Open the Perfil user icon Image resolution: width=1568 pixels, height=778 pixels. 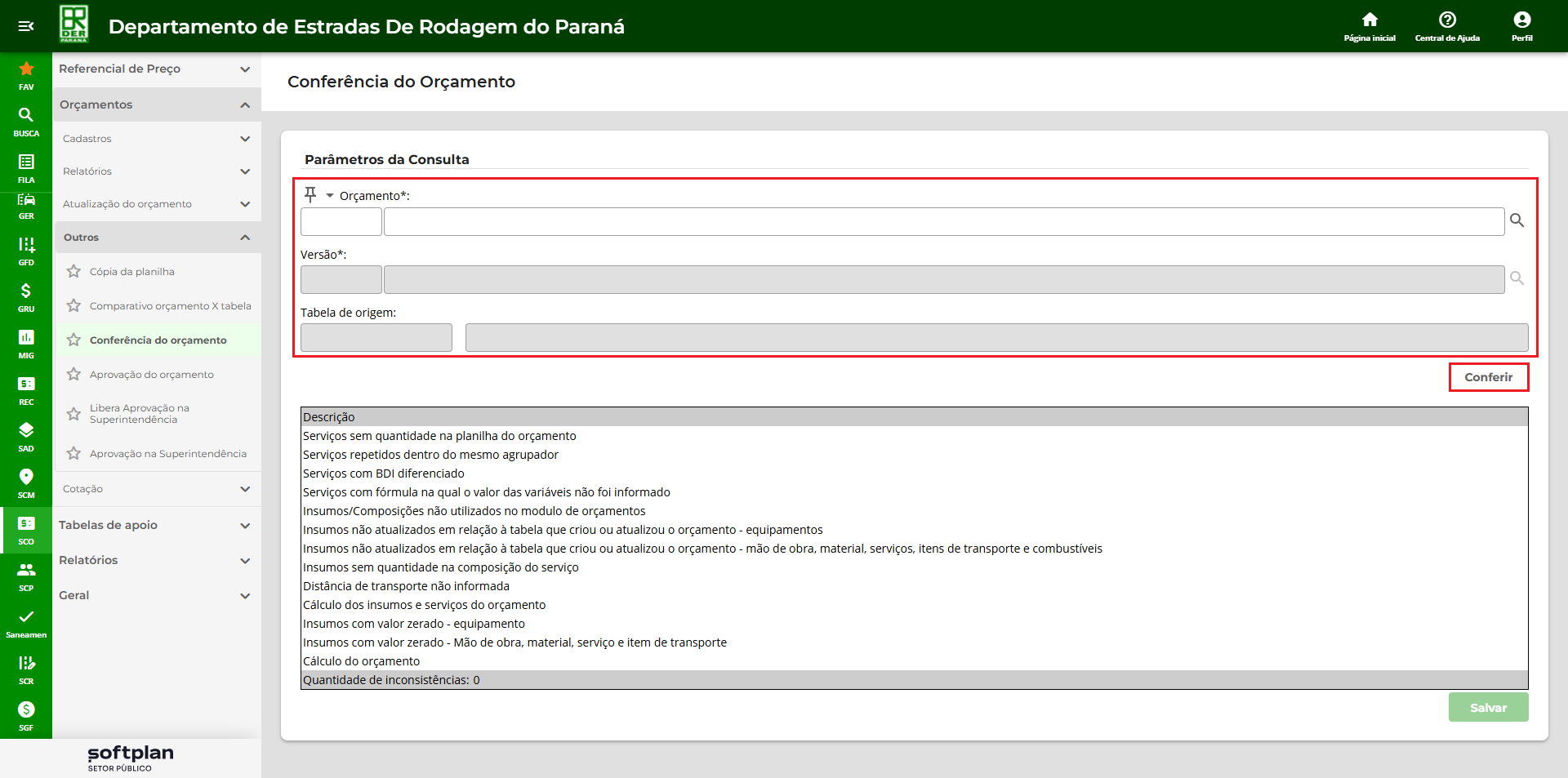click(x=1521, y=25)
